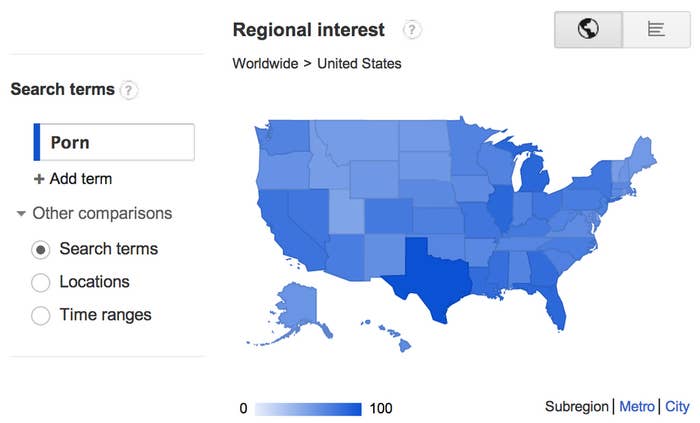Show the Subregion breakdown
The width and height of the screenshot is (700, 423).
576,406
